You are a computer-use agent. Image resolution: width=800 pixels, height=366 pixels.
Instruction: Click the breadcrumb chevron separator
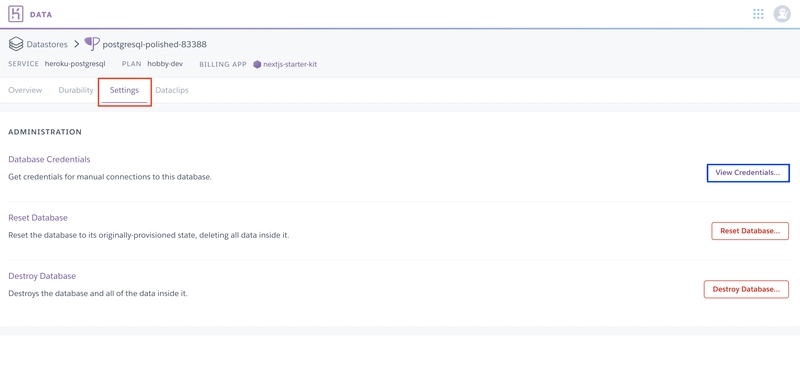(77, 44)
